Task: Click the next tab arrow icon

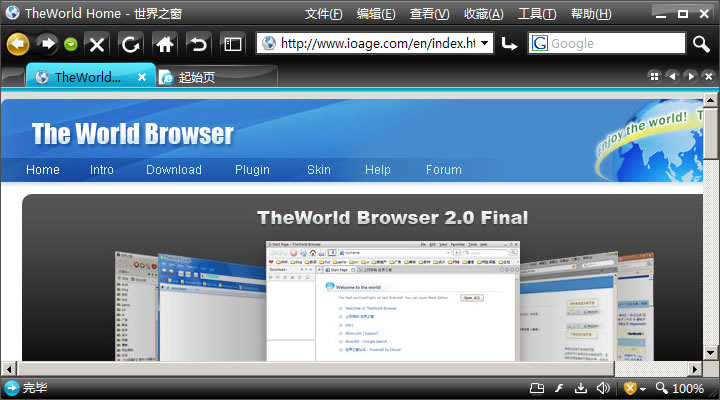Action: pos(691,76)
